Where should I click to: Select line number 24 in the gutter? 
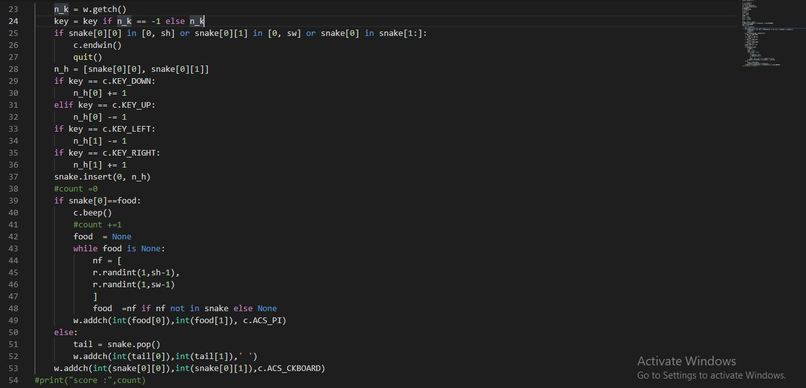13,21
